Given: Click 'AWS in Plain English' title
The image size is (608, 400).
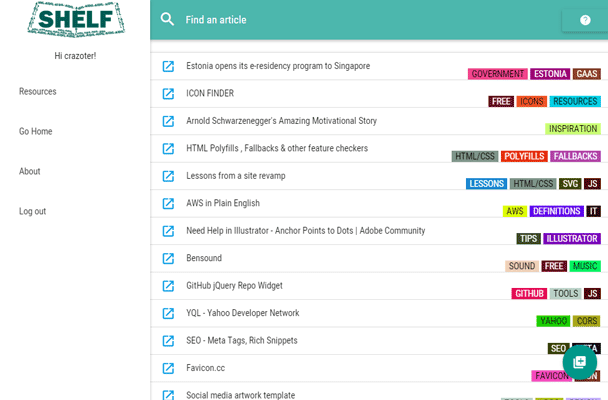Looking at the screenshot, I should click(x=223, y=203).
